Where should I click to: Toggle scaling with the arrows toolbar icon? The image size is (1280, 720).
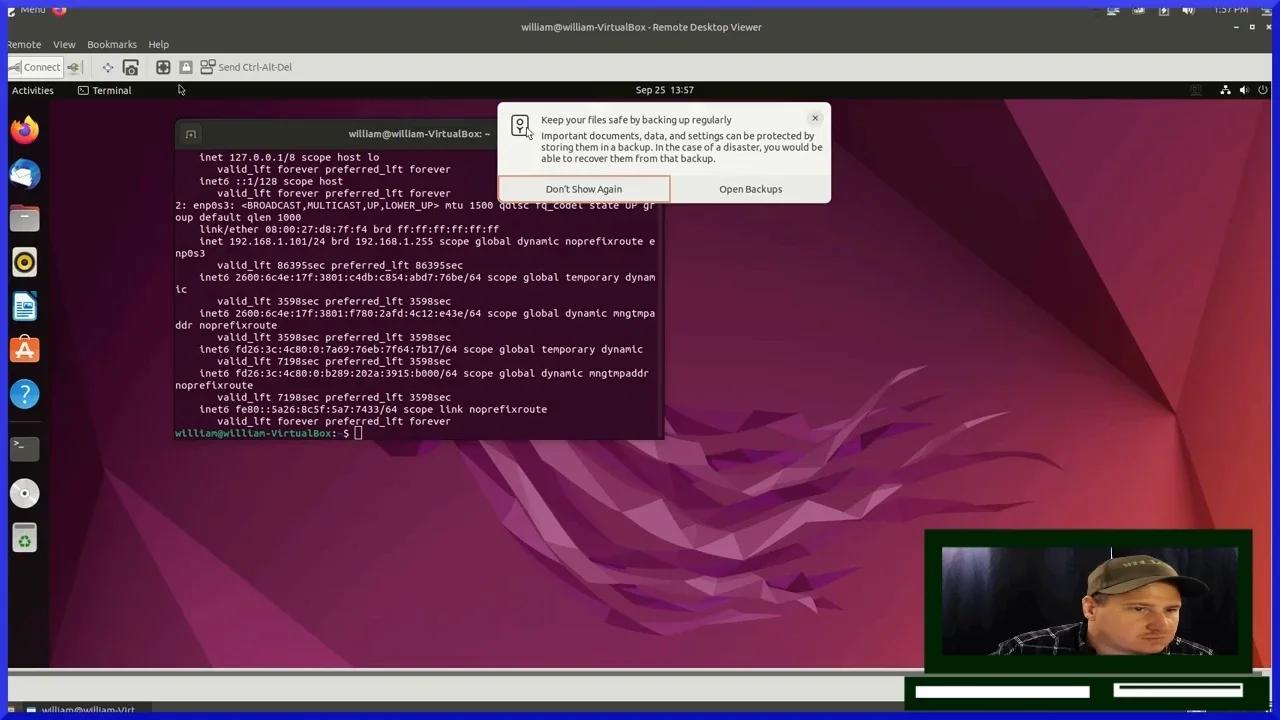click(107, 66)
